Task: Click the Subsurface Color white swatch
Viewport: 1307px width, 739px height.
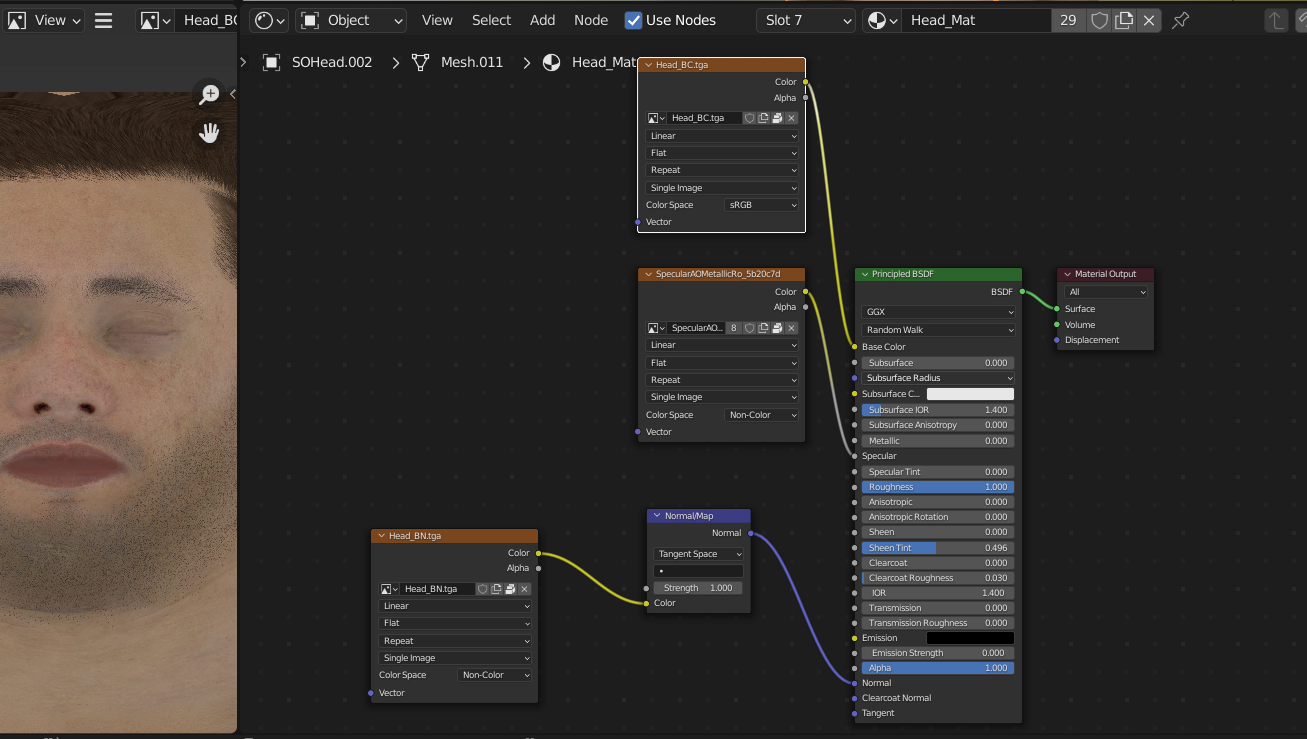Action: [x=970, y=394]
